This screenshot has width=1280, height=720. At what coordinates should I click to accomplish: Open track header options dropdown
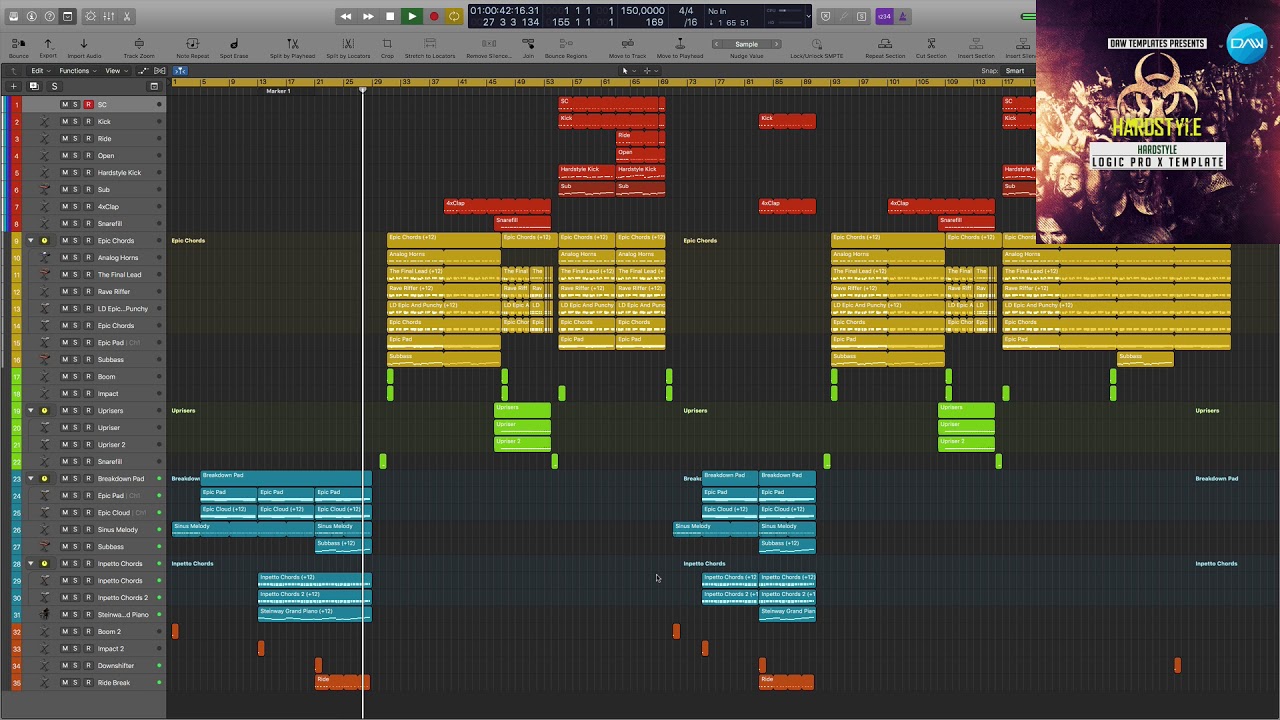[154, 87]
